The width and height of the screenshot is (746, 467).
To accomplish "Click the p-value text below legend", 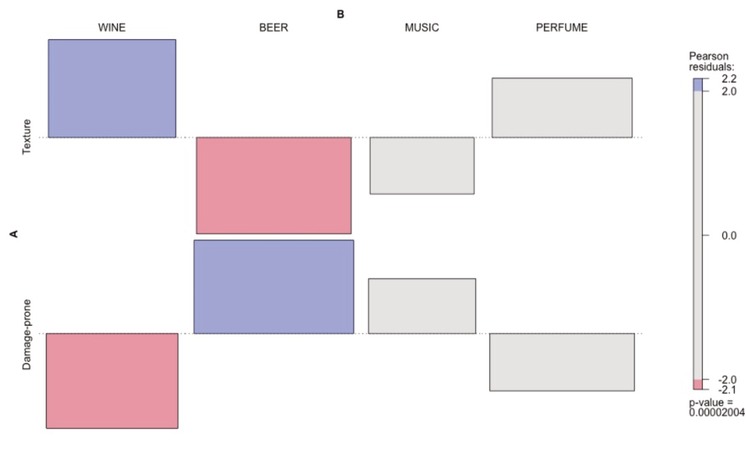I will pos(712,406).
